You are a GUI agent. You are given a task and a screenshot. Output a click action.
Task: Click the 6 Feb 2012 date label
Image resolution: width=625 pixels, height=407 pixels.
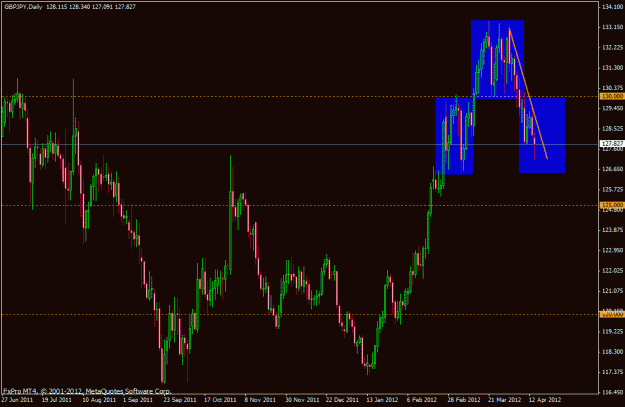click(x=422, y=399)
